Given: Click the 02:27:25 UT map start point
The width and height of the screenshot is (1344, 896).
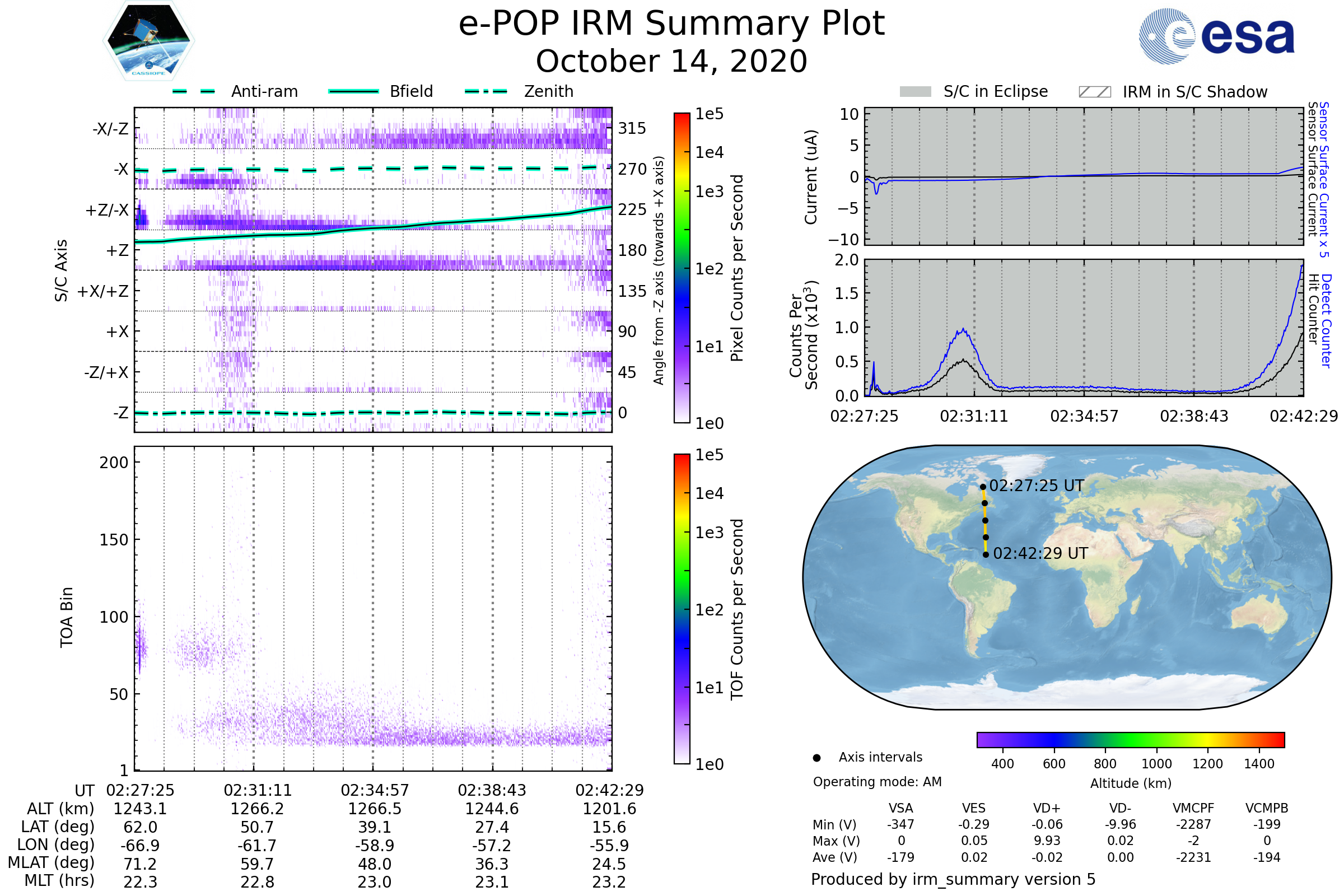Looking at the screenshot, I should pyautogui.click(x=983, y=487).
